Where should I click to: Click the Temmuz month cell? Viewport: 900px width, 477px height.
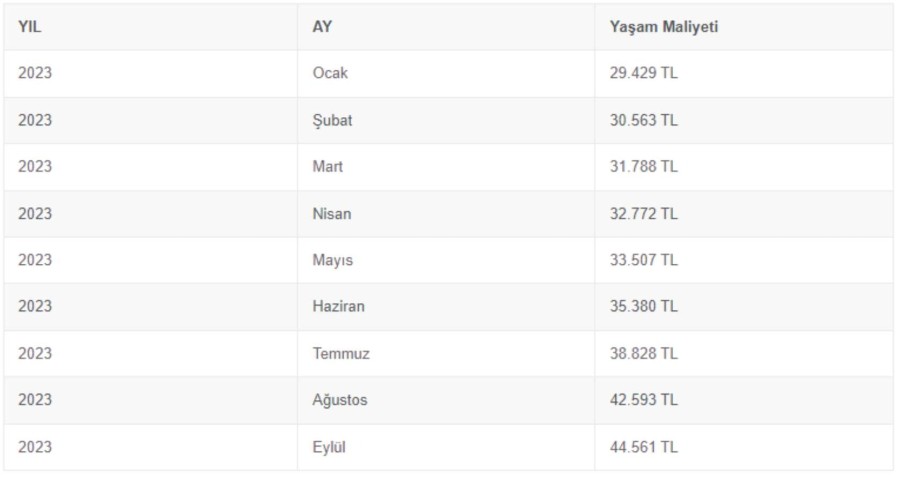pyautogui.click(x=341, y=354)
